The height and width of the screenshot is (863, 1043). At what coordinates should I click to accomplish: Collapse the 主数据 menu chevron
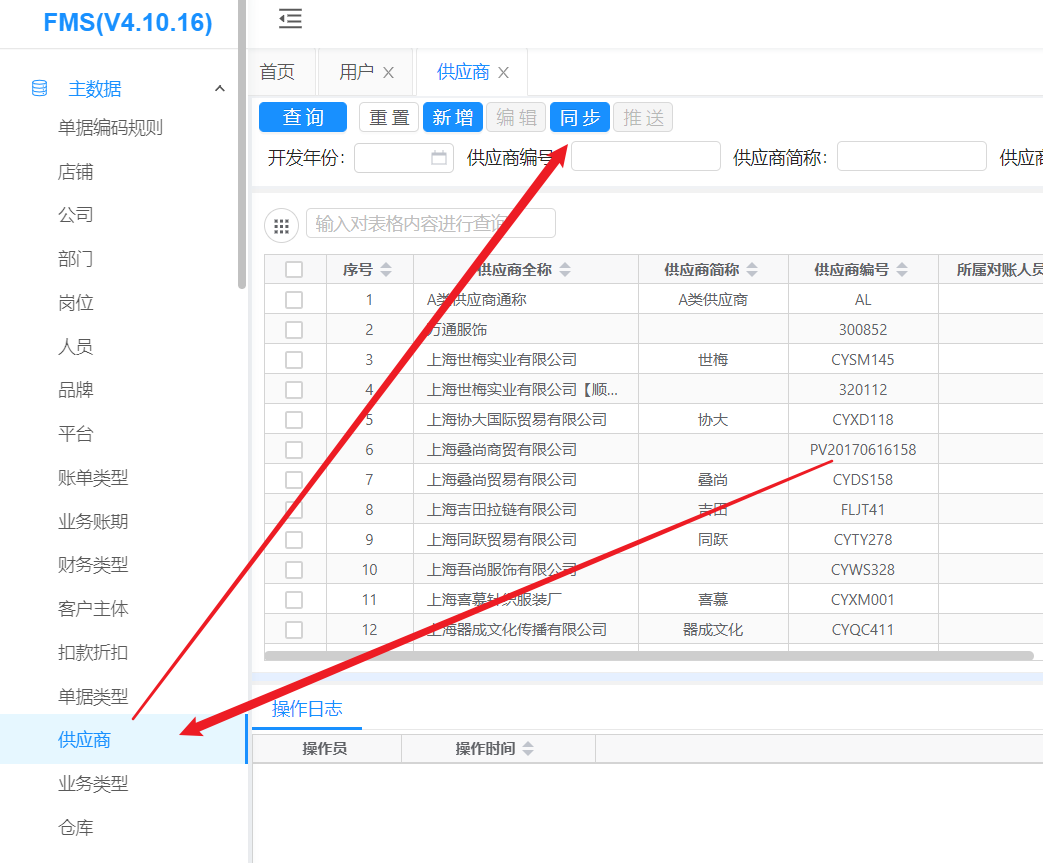pyautogui.click(x=220, y=89)
